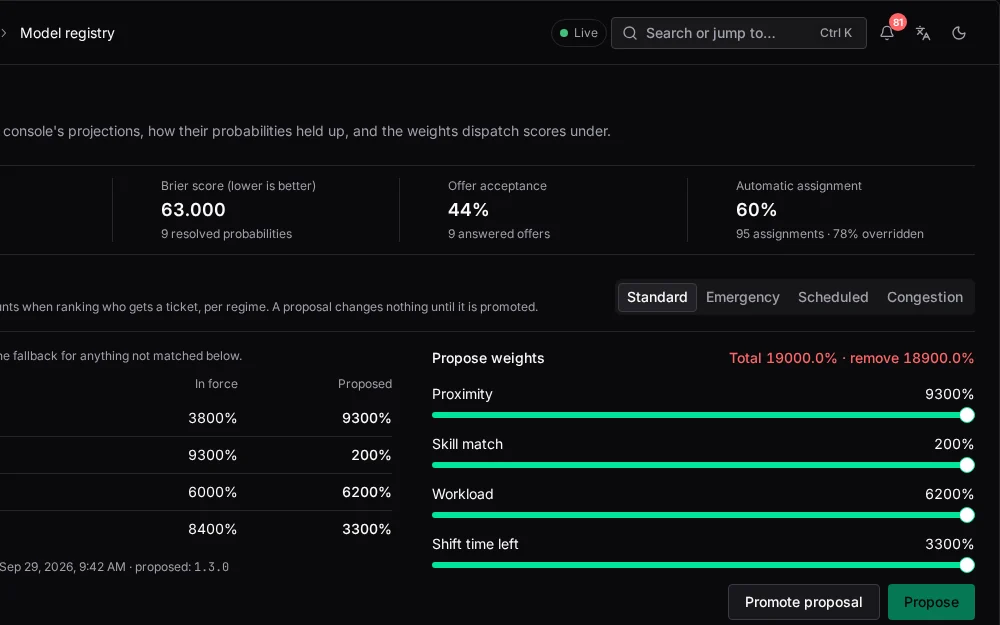The height and width of the screenshot is (625, 1000).
Task: Click the in-force value 6000%
Action: point(212,492)
